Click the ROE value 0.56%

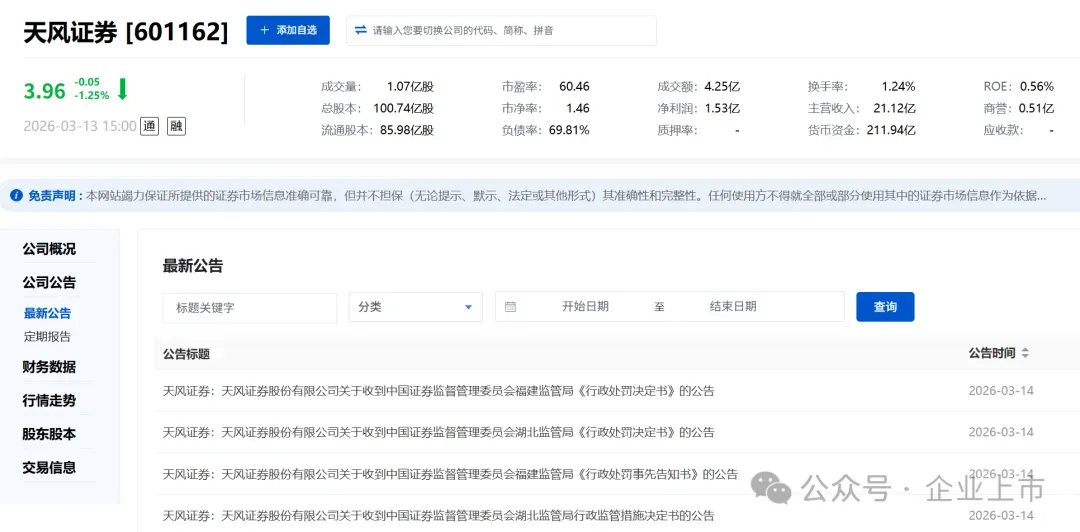1037,87
